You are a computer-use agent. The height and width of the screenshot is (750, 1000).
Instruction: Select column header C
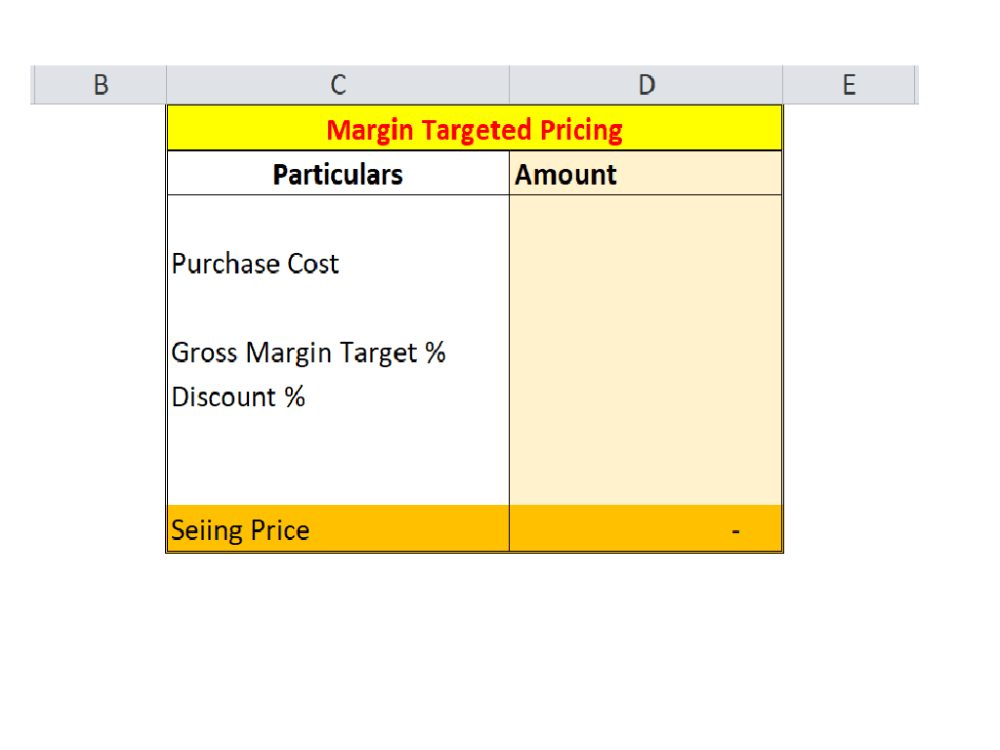pos(338,84)
